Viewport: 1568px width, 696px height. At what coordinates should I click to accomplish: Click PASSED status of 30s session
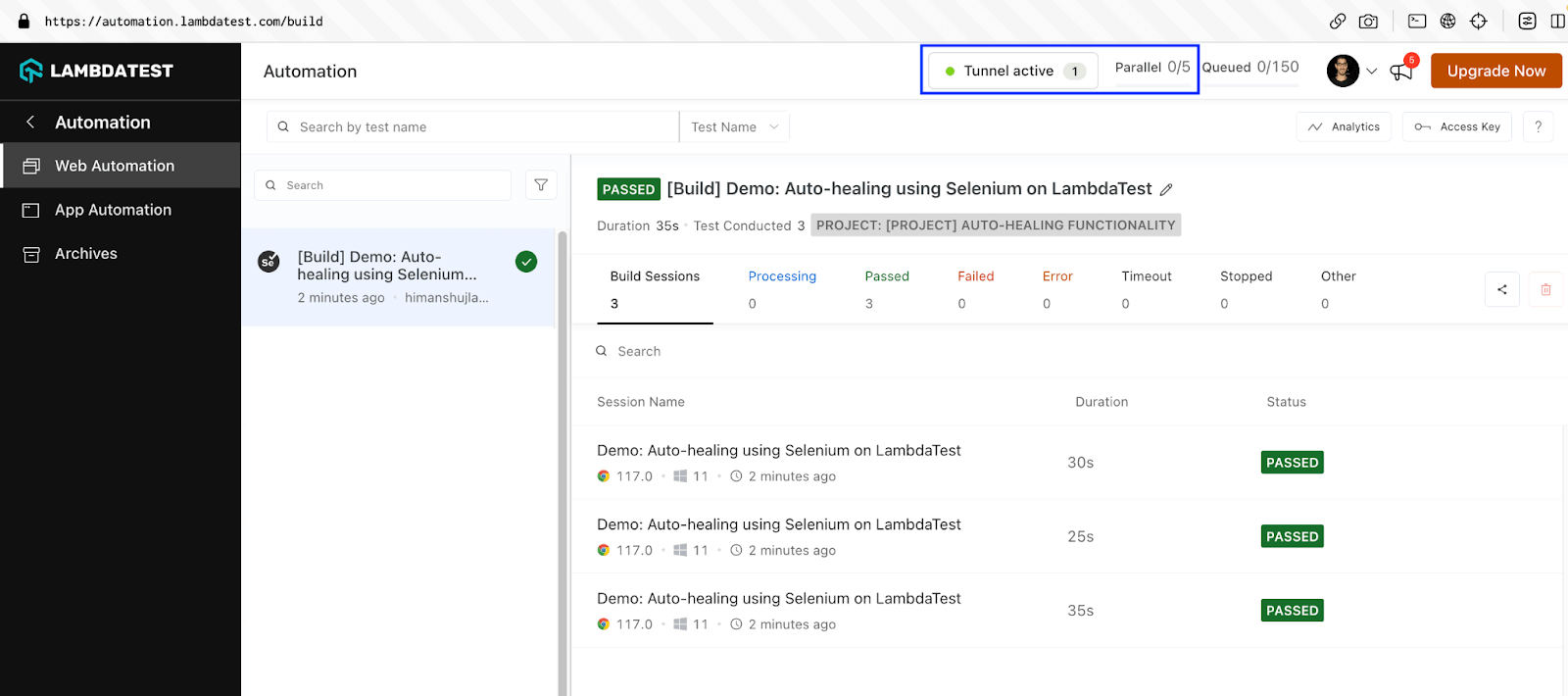tap(1293, 463)
